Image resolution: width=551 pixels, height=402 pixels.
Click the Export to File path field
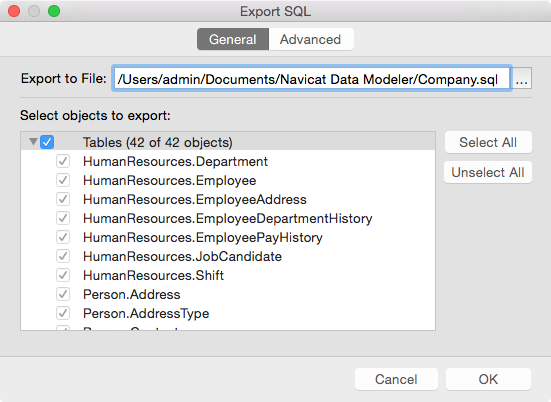coord(312,79)
